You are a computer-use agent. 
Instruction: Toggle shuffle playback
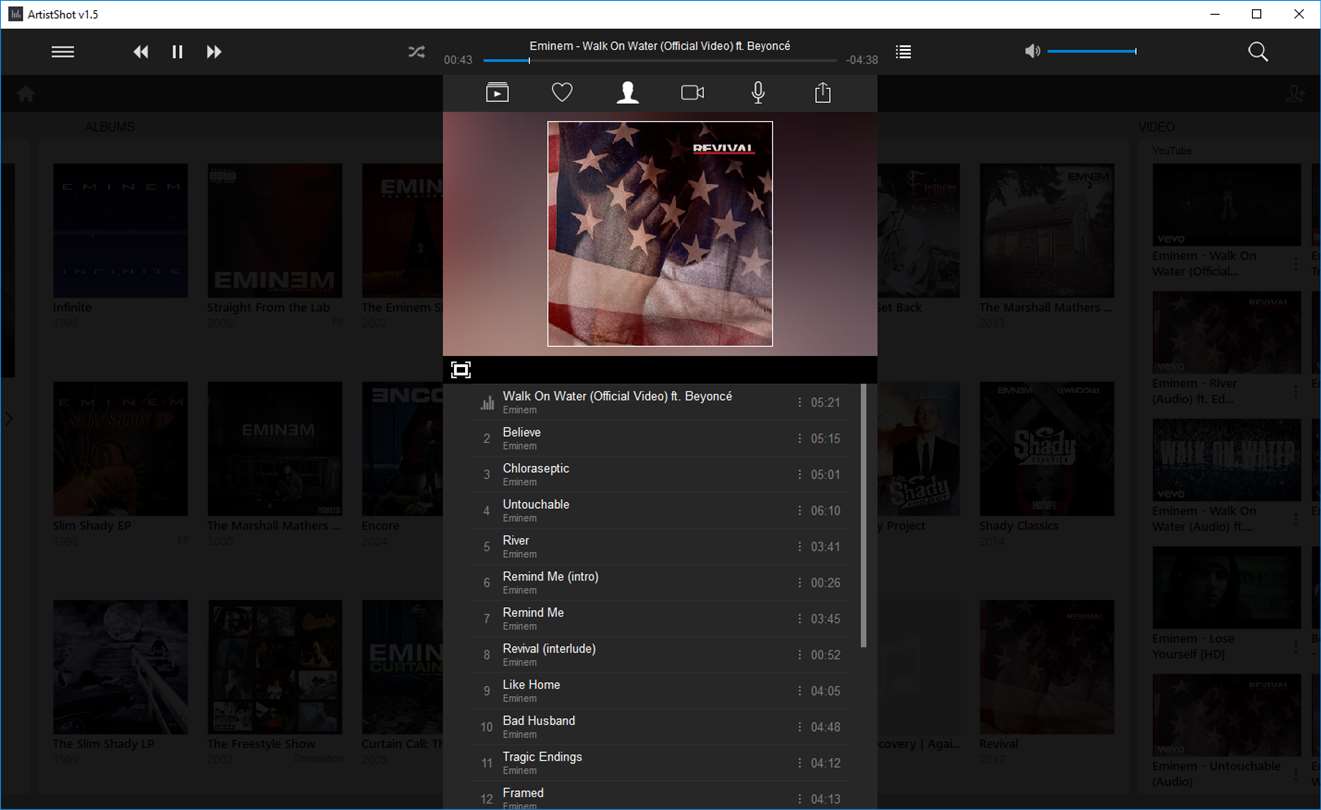(x=417, y=52)
